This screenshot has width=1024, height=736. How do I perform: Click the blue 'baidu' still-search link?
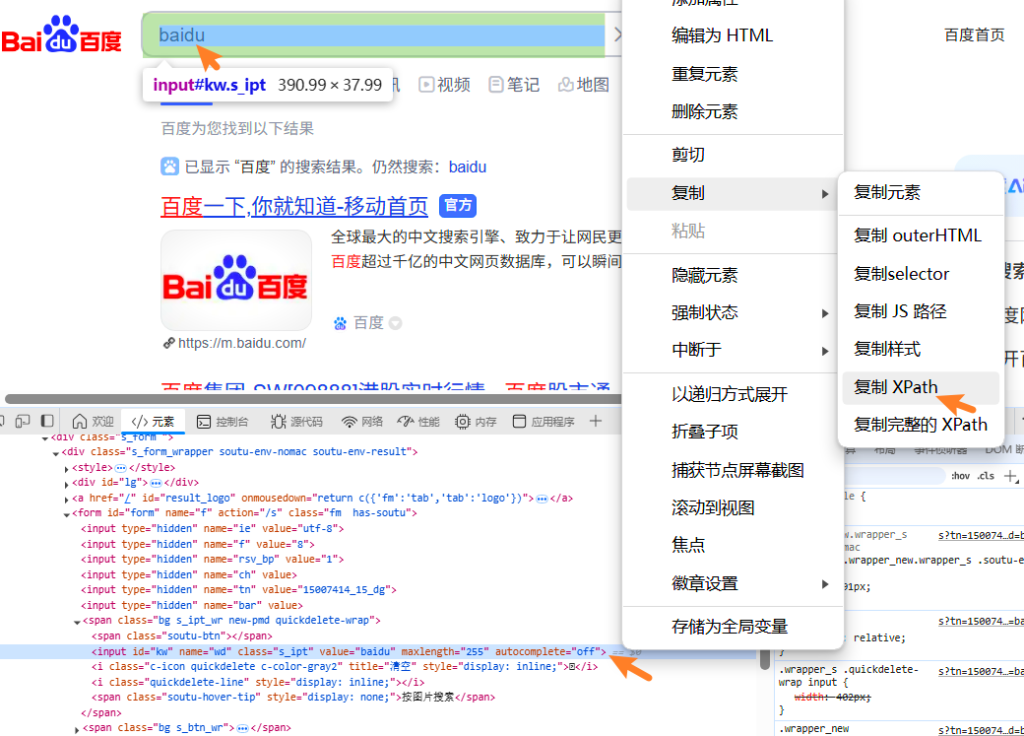coord(468,167)
